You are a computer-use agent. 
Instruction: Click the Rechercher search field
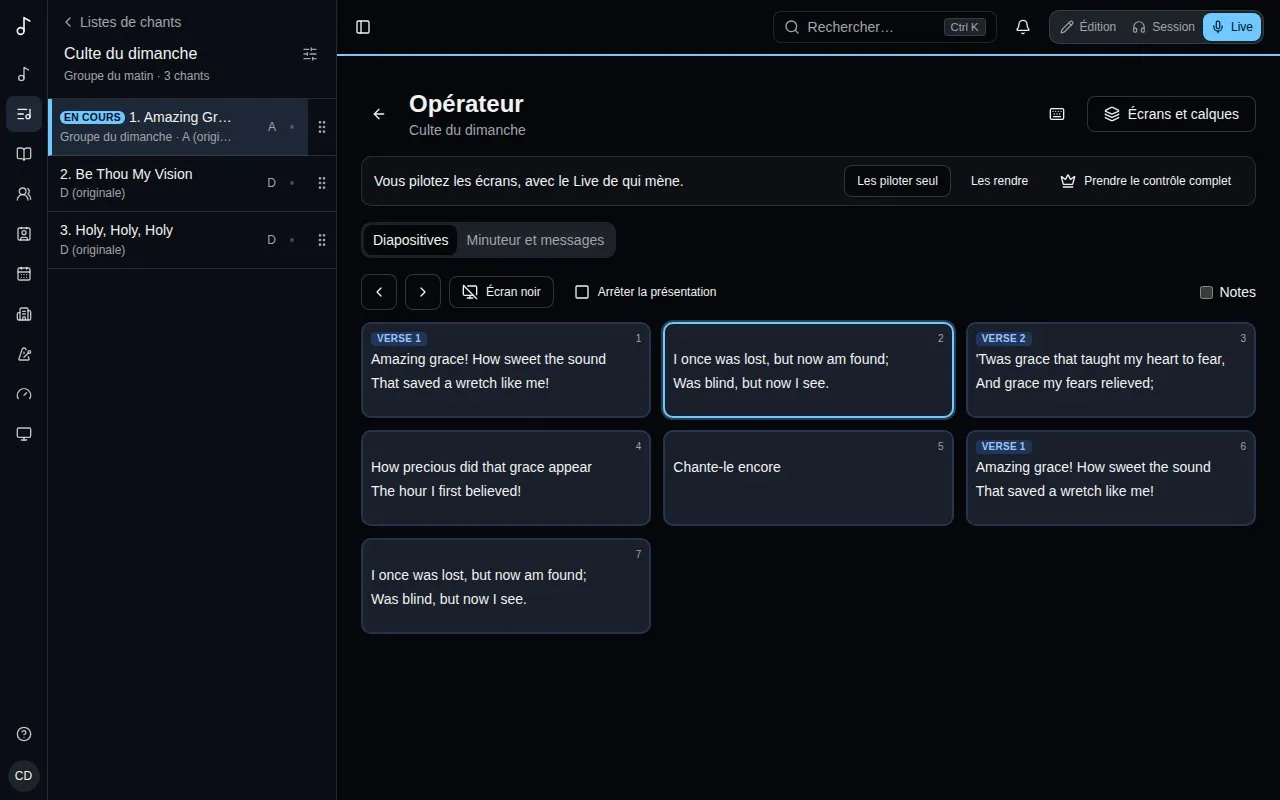click(x=885, y=27)
